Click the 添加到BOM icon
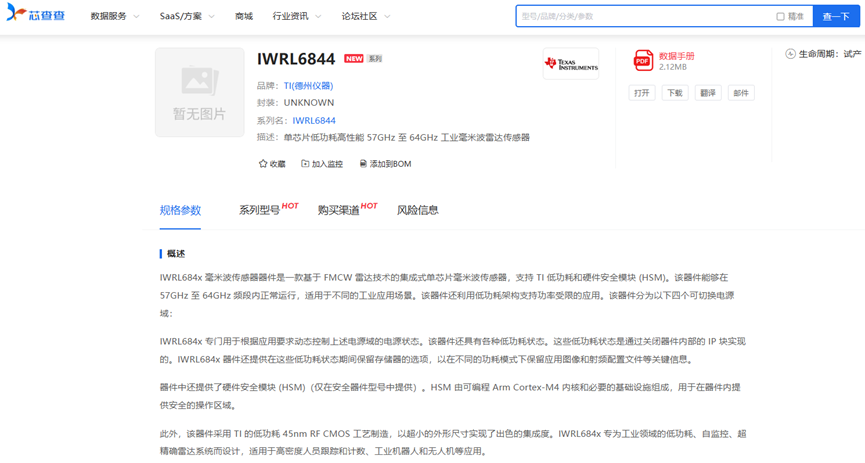The image size is (865, 463). (363, 164)
